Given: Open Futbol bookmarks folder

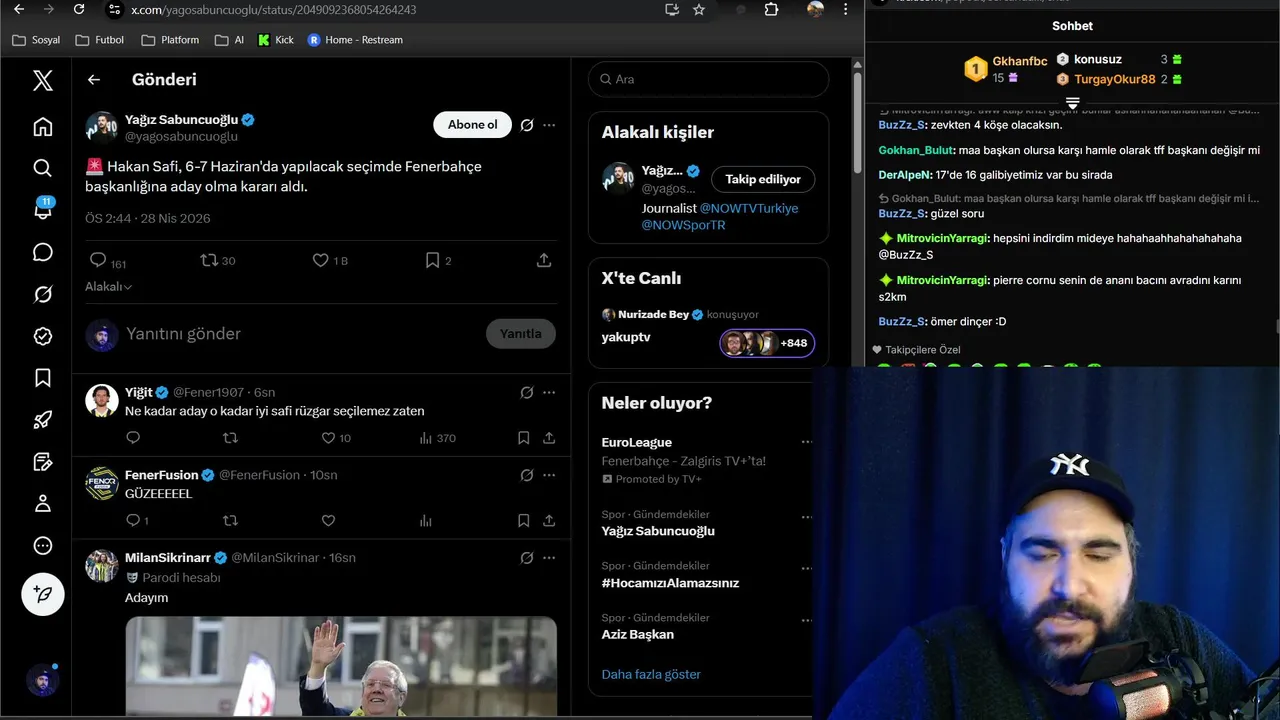Looking at the screenshot, I should (100, 40).
